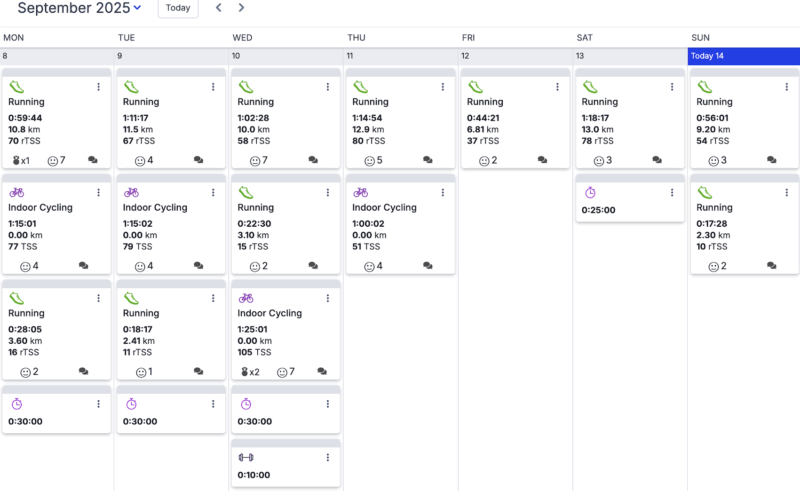Screen dimensions: 800x491
Task: Go to the next week arrow
Action: tap(241, 8)
